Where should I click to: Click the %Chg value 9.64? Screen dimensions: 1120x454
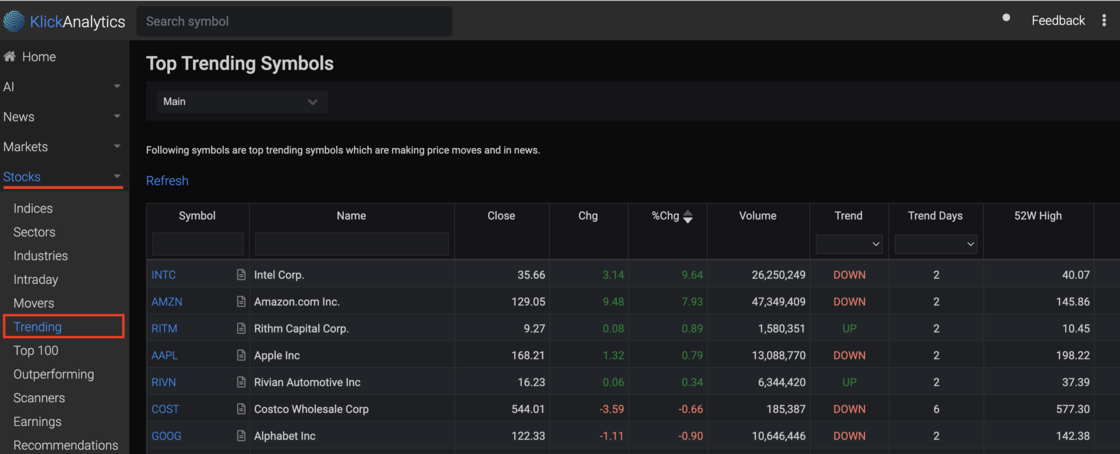click(x=692, y=275)
